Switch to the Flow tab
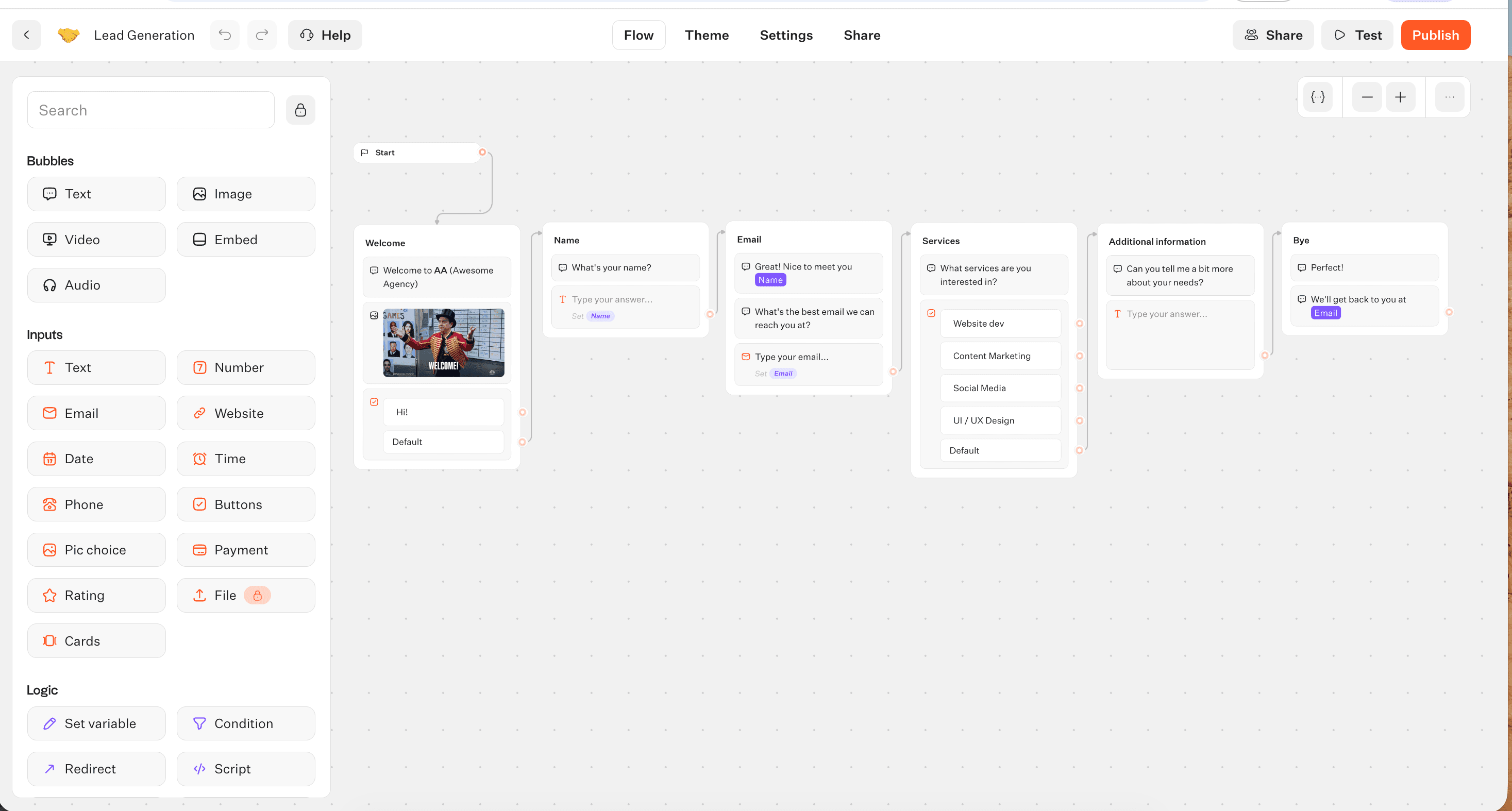Screen dimensions: 1512x811 (x=639, y=35)
